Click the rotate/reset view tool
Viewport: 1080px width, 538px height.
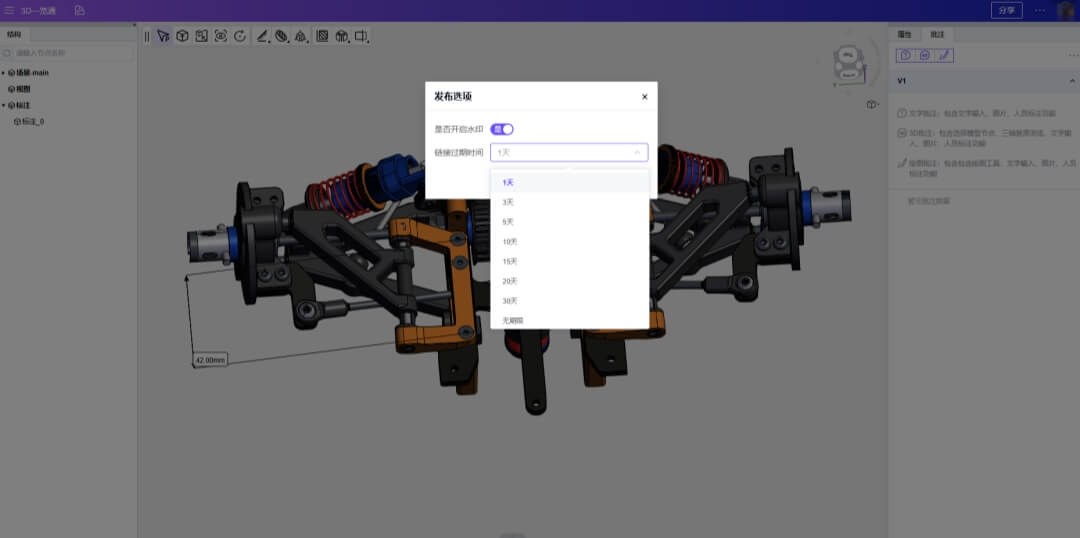(x=240, y=37)
